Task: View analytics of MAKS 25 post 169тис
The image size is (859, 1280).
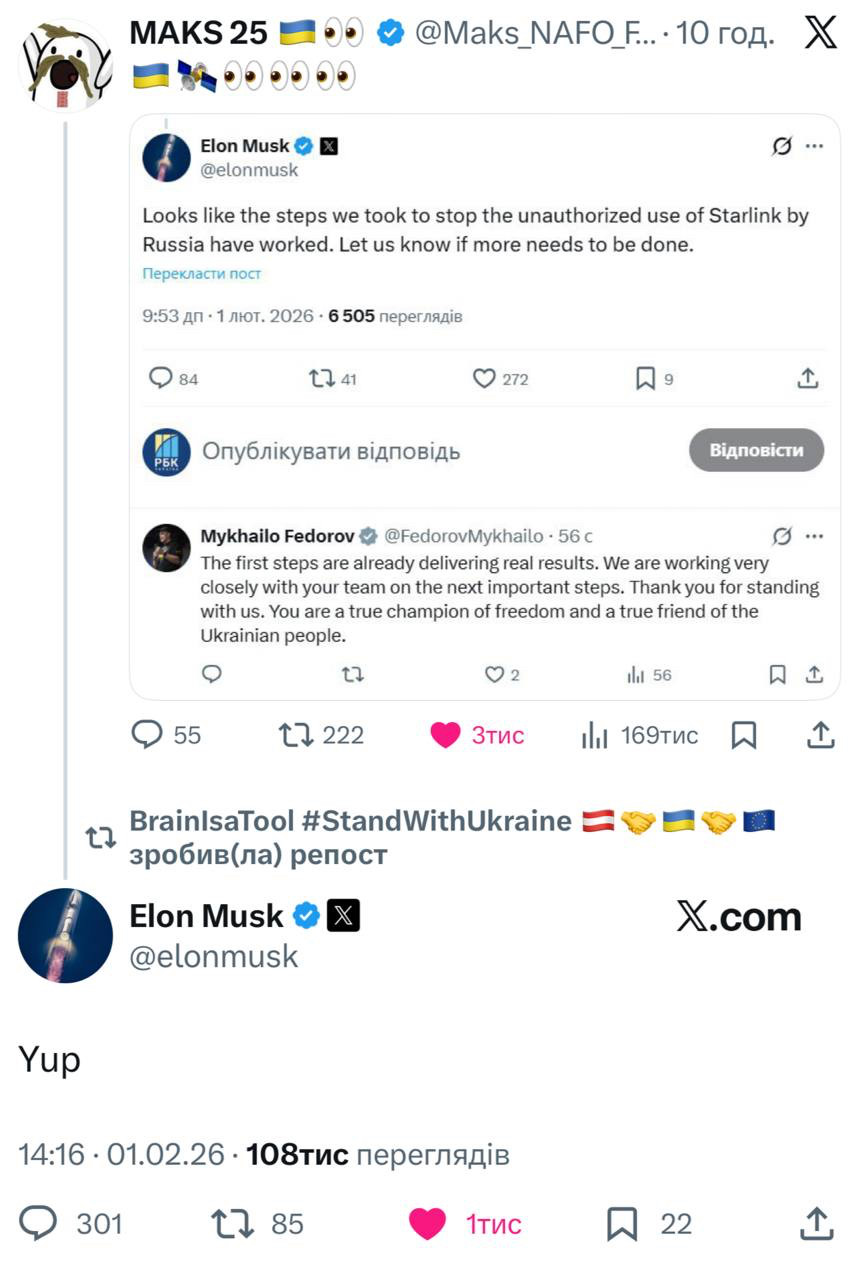Action: [595, 737]
